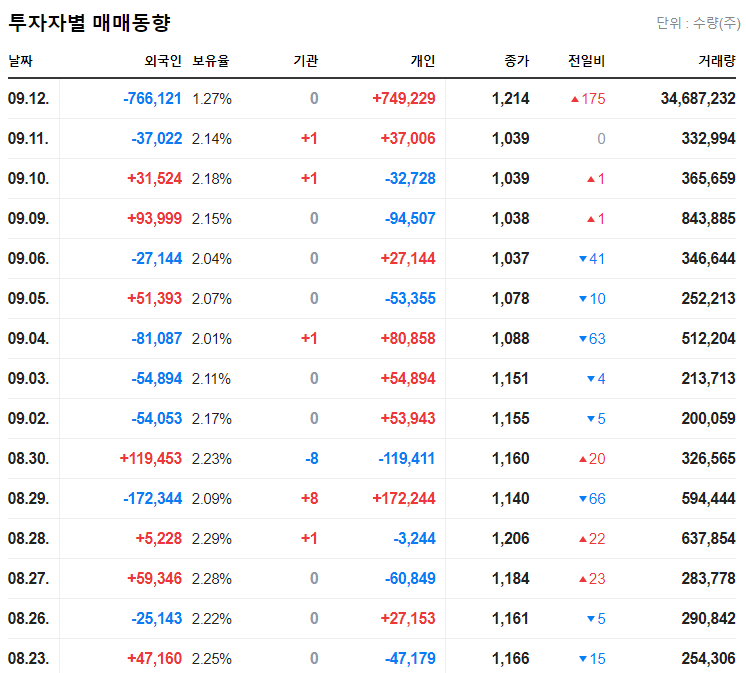Click the up arrow beside 23
746x673 pixels.
click(x=583, y=578)
